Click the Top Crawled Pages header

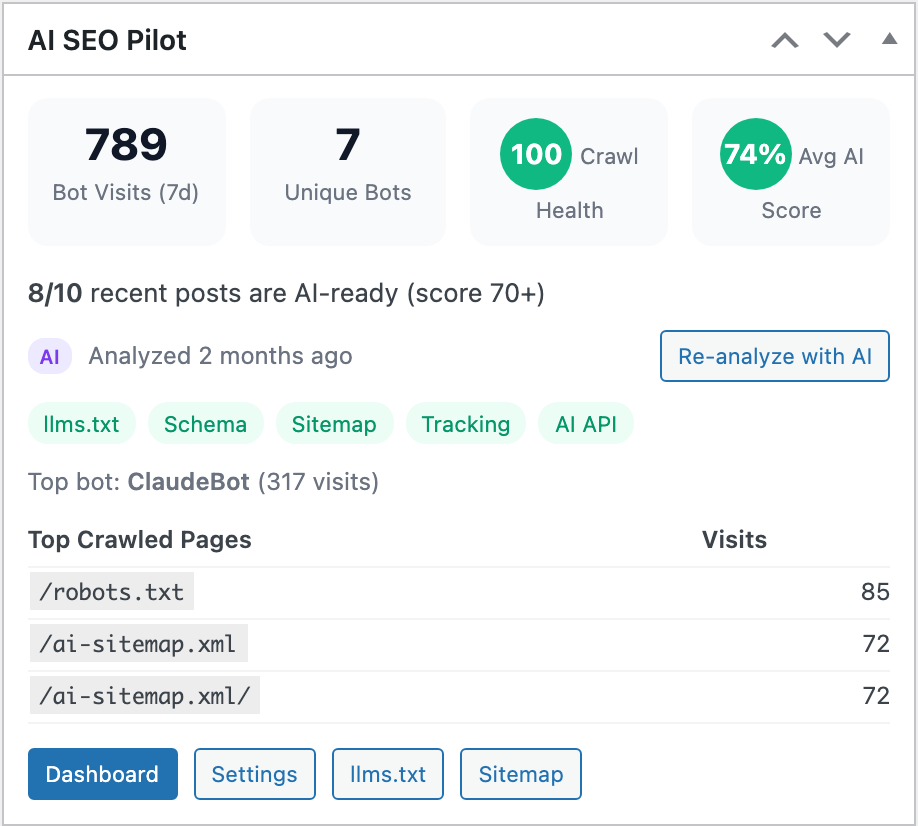point(140,540)
